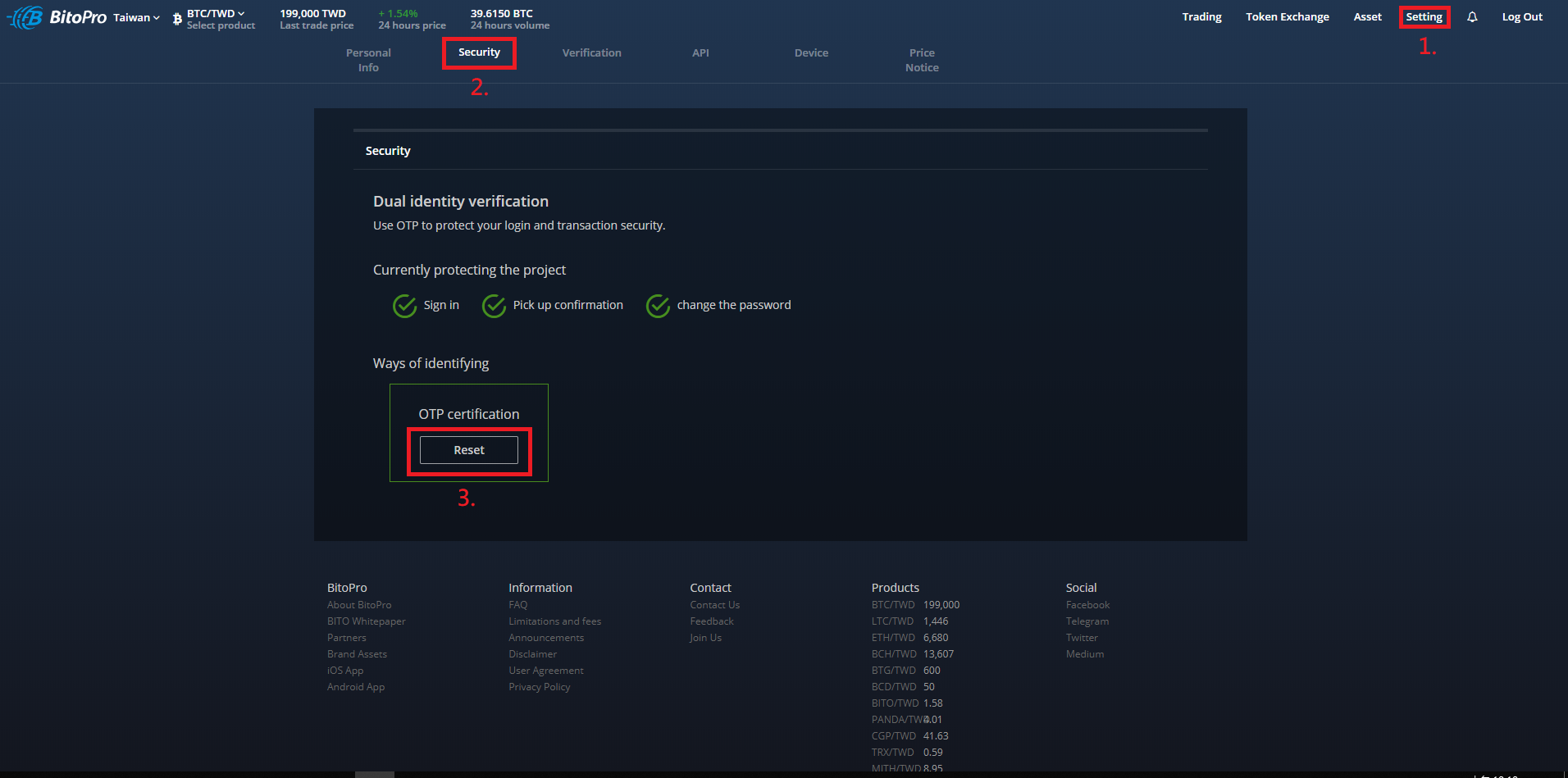The image size is (1568, 778).
Task: Select the Price Notice tab
Action: pos(922,60)
